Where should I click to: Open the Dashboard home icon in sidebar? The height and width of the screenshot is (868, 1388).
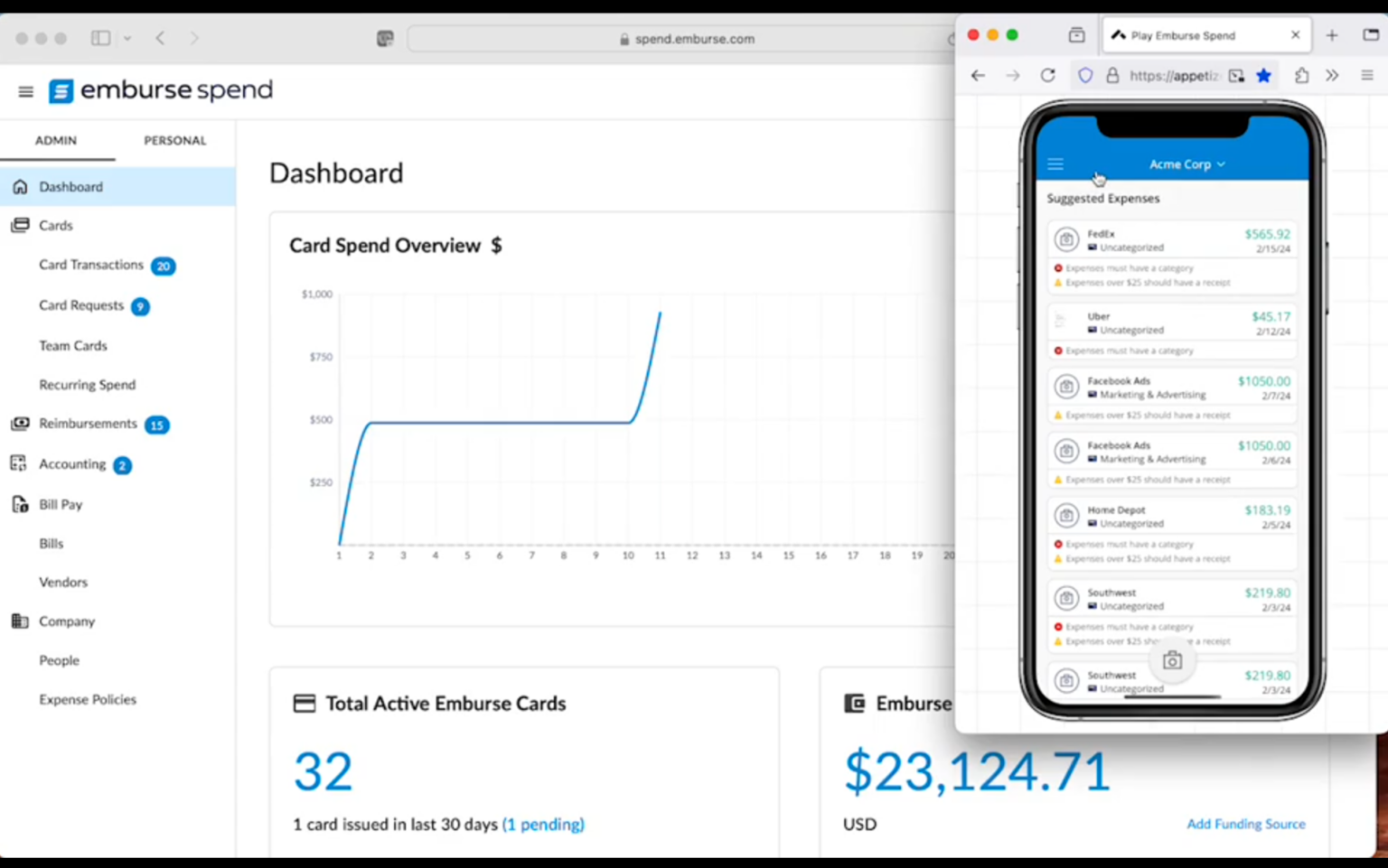tap(20, 186)
